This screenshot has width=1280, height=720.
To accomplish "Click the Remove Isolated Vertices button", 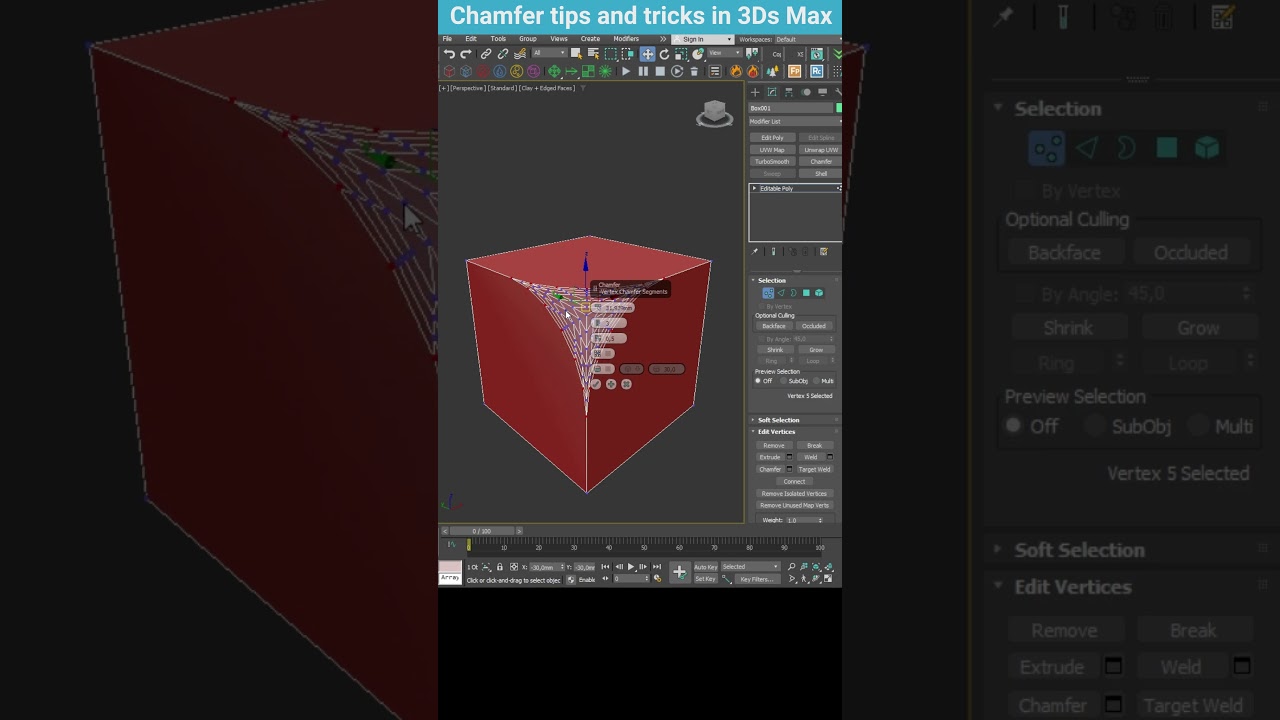I will tap(794, 493).
